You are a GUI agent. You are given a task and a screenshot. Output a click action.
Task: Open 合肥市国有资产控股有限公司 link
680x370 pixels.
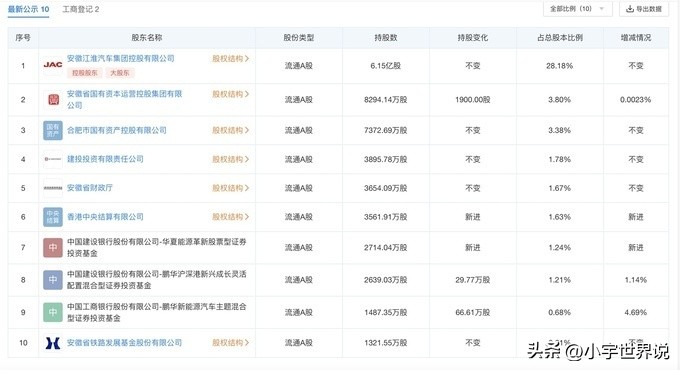point(117,130)
